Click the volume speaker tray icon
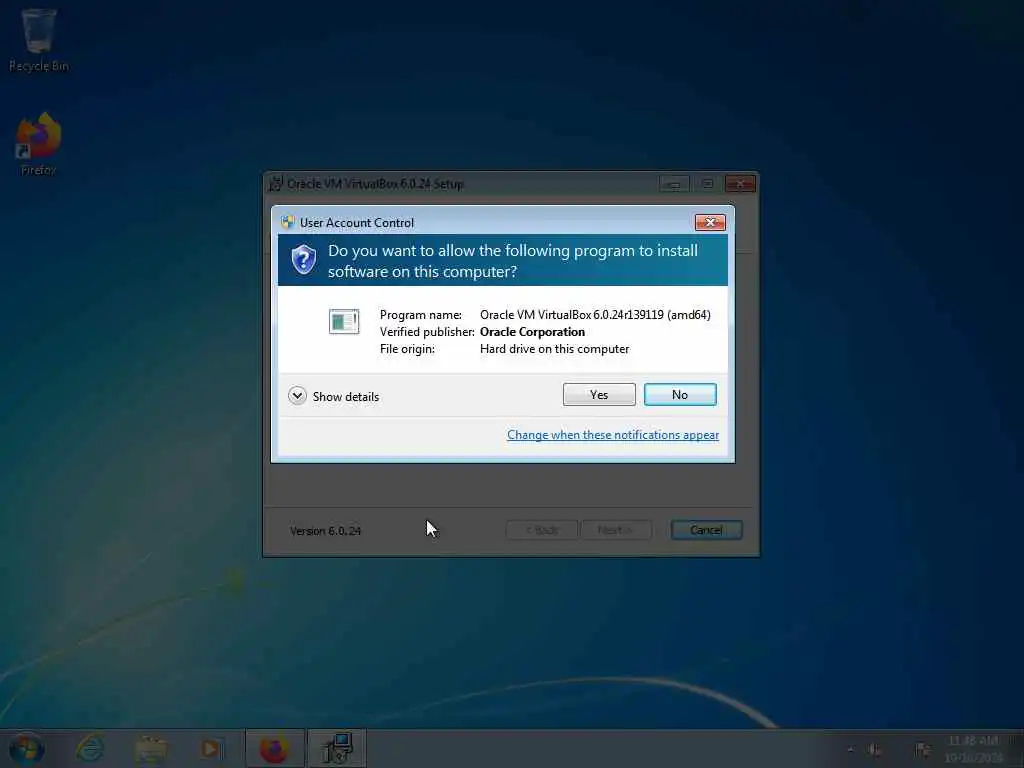 pos(874,750)
